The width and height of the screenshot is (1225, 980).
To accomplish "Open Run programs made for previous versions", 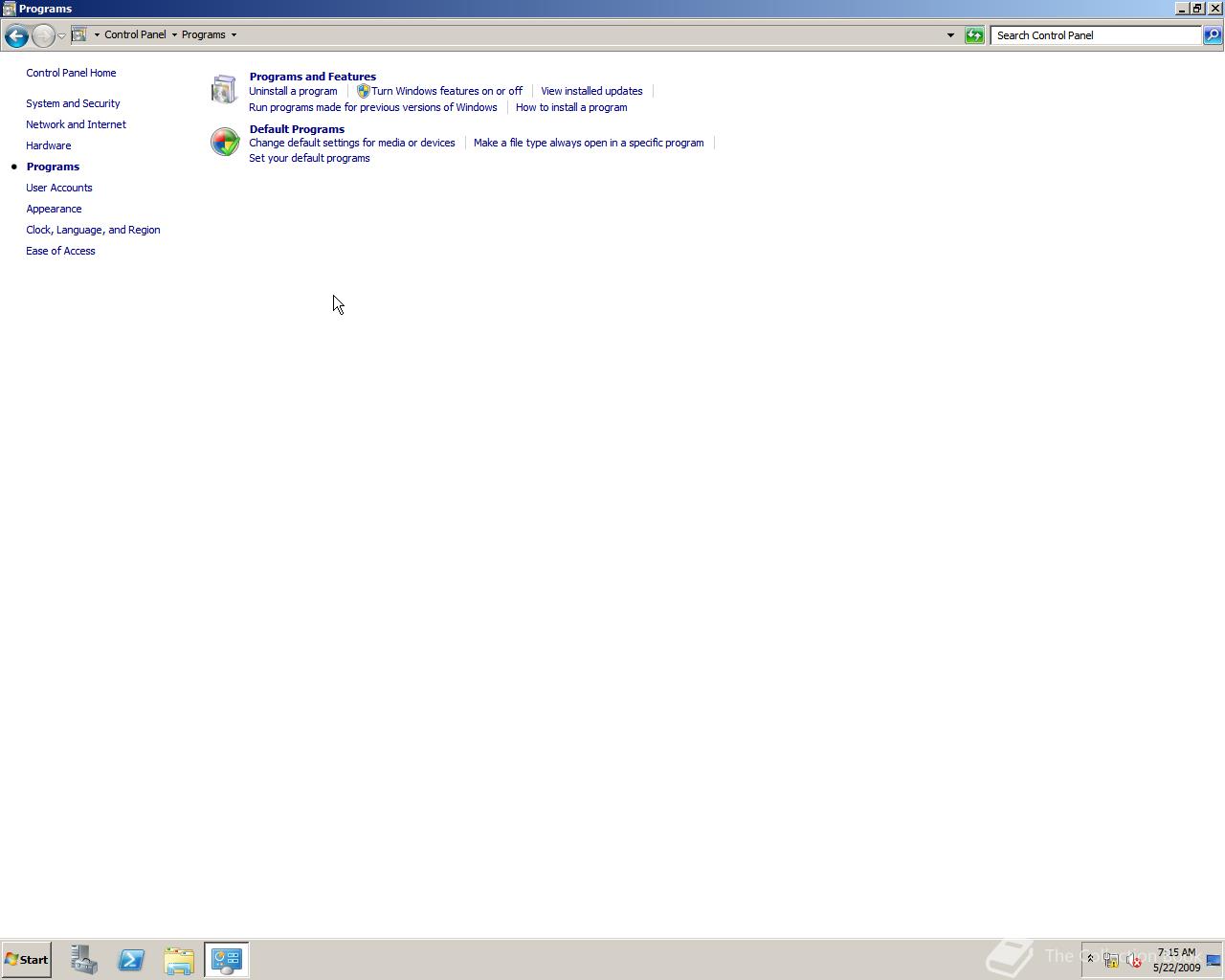I will pyautogui.click(x=372, y=107).
